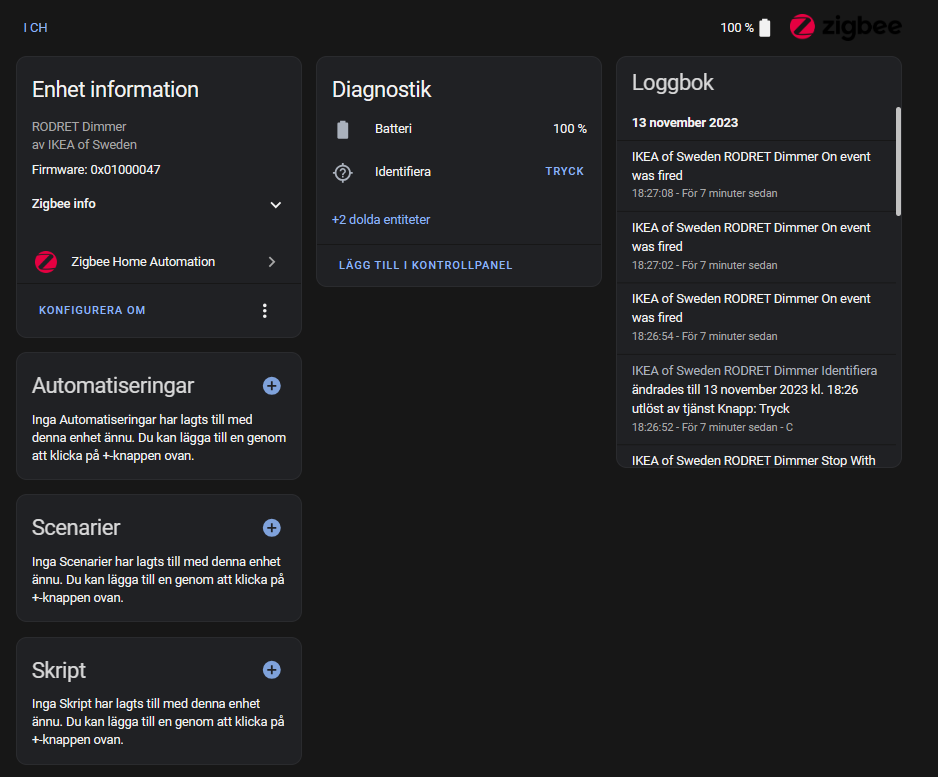
Task: Click the Diagnostik heading
Action: (382, 90)
